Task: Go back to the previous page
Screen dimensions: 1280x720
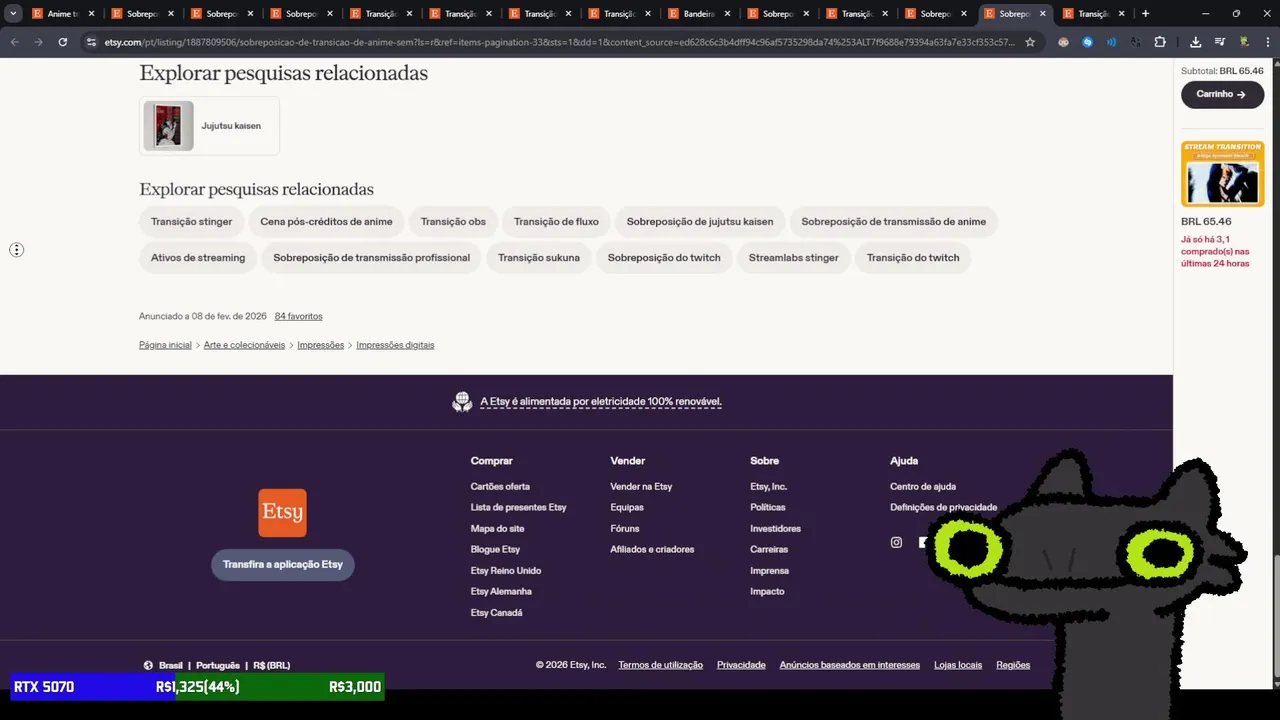Action: pyautogui.click(x=15, y=42)
